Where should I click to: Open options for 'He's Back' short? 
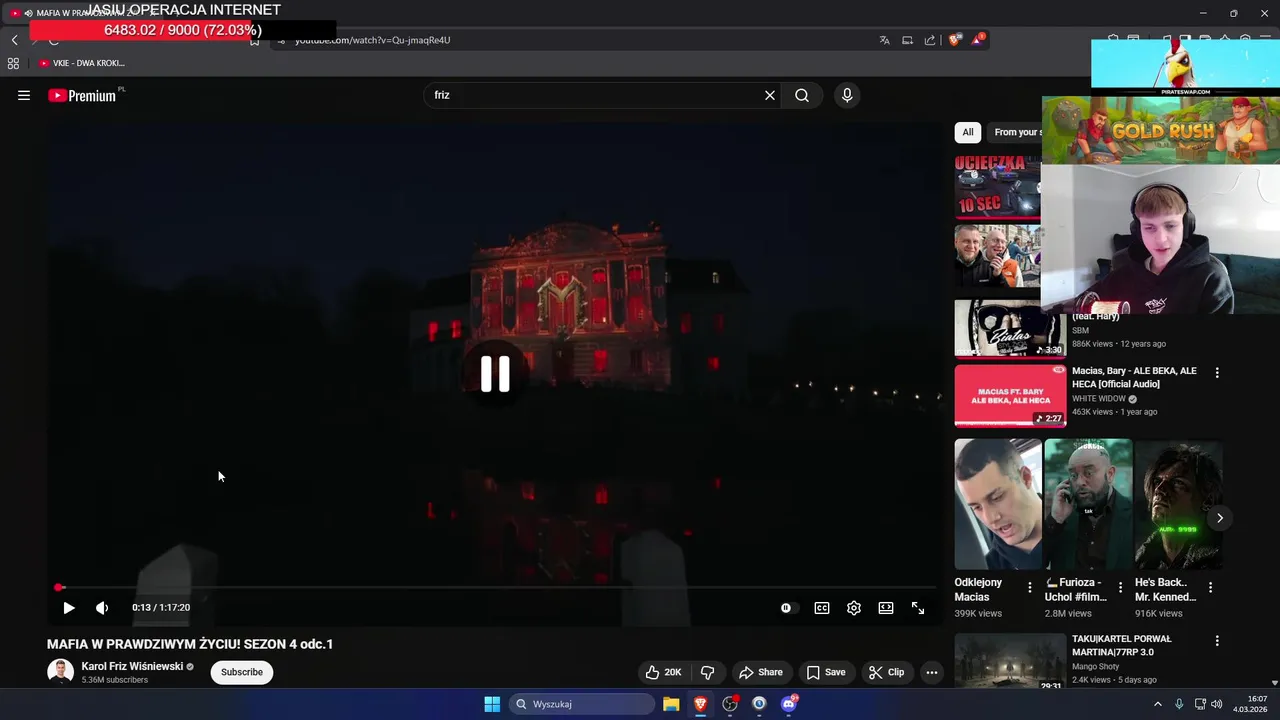coord(1210,588)
